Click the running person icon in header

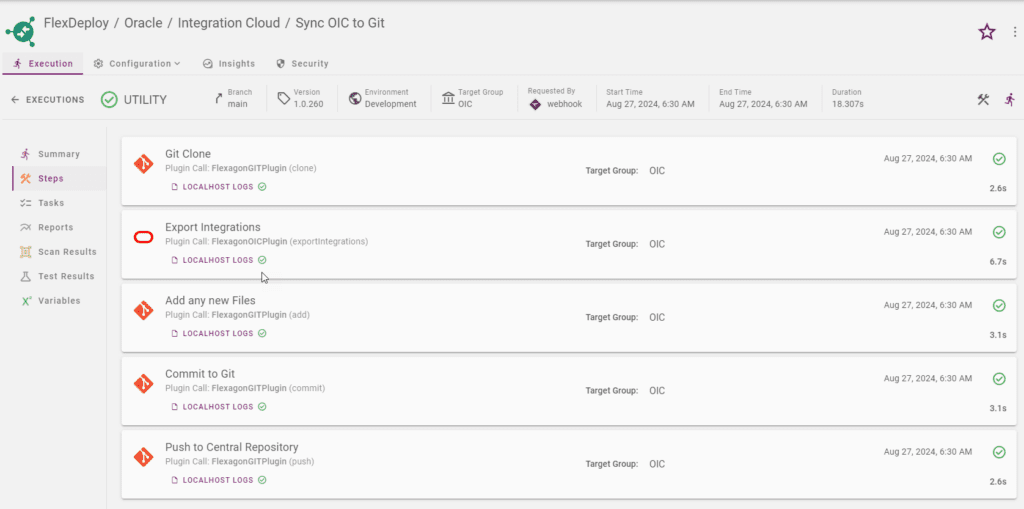(x=1010, y=99)
